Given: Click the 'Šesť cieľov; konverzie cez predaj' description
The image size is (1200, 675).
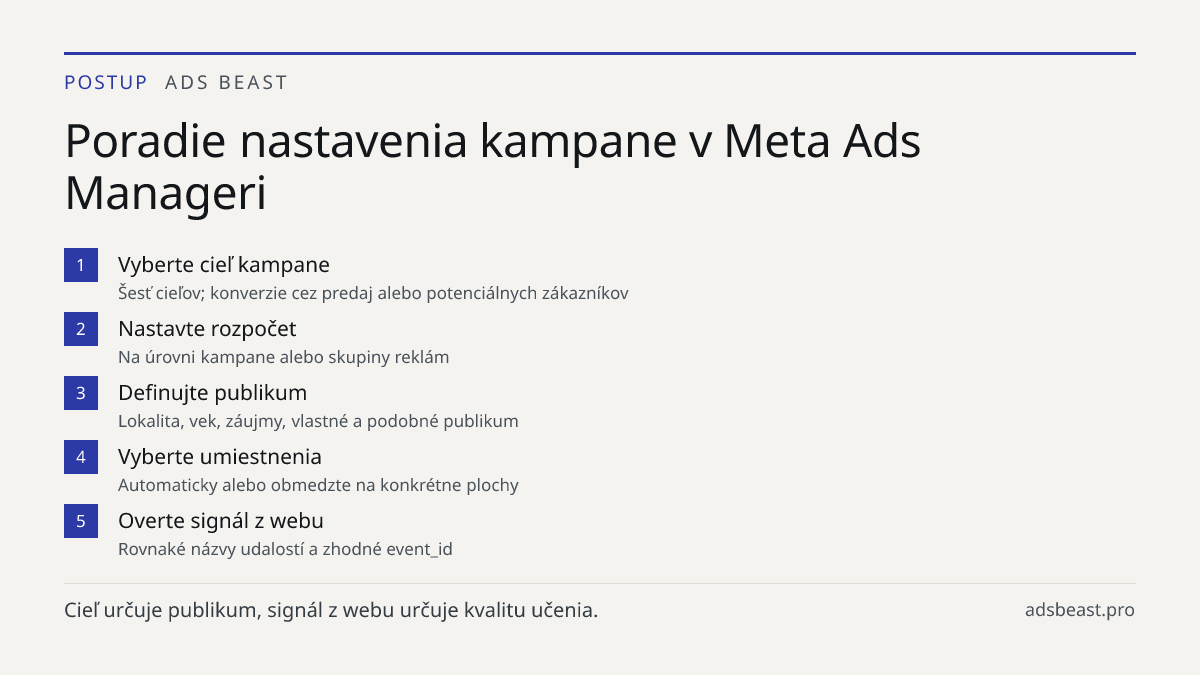Looking at the screenshot, I should click(x=373, y=293).
